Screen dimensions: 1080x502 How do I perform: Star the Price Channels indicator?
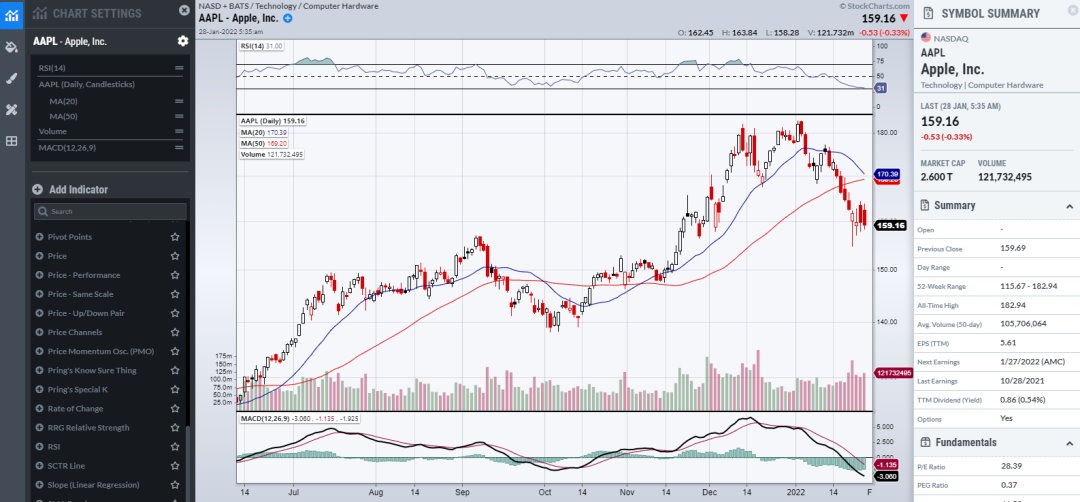[x=175, y=333]
